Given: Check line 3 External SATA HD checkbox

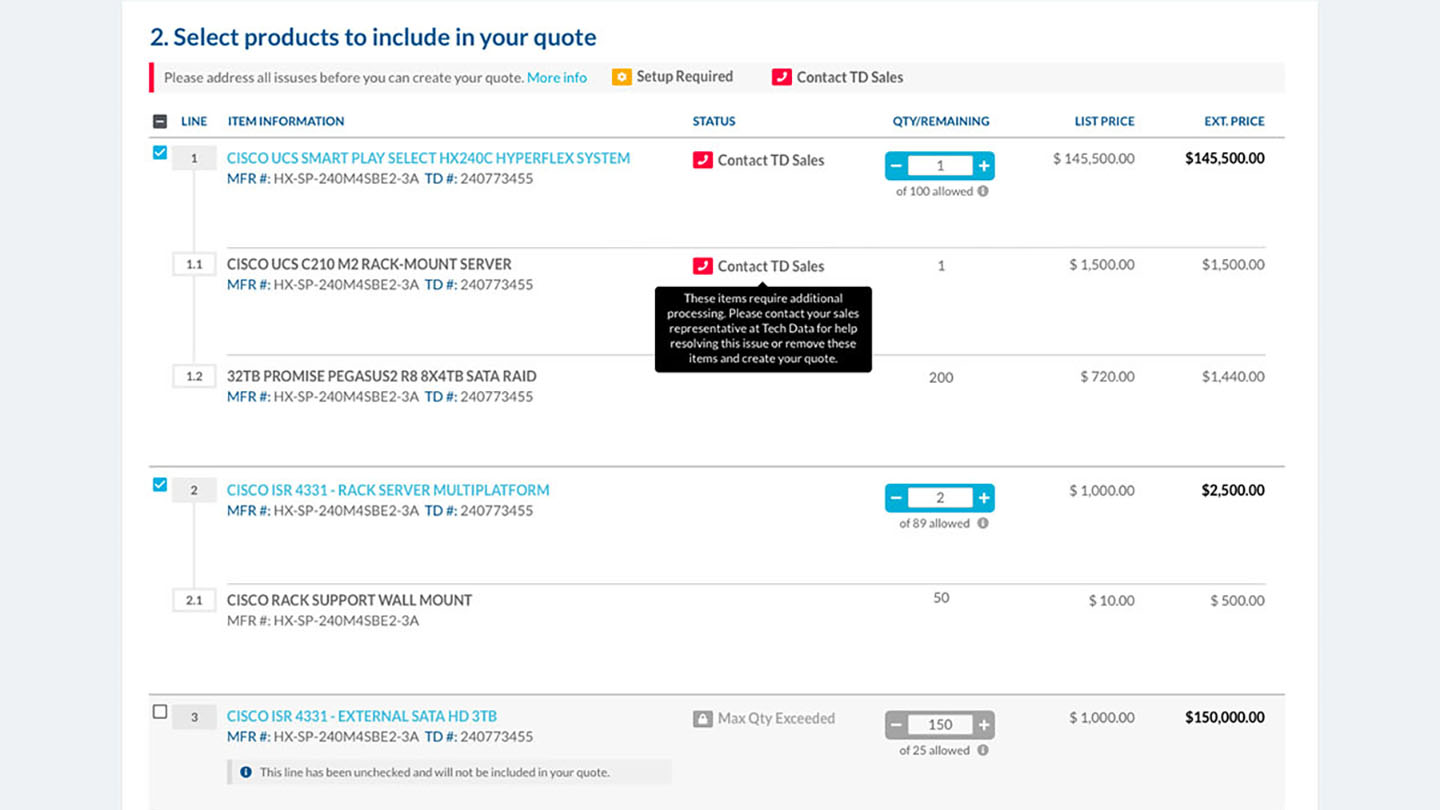Looking at the screenshot, I should point(160,712).
